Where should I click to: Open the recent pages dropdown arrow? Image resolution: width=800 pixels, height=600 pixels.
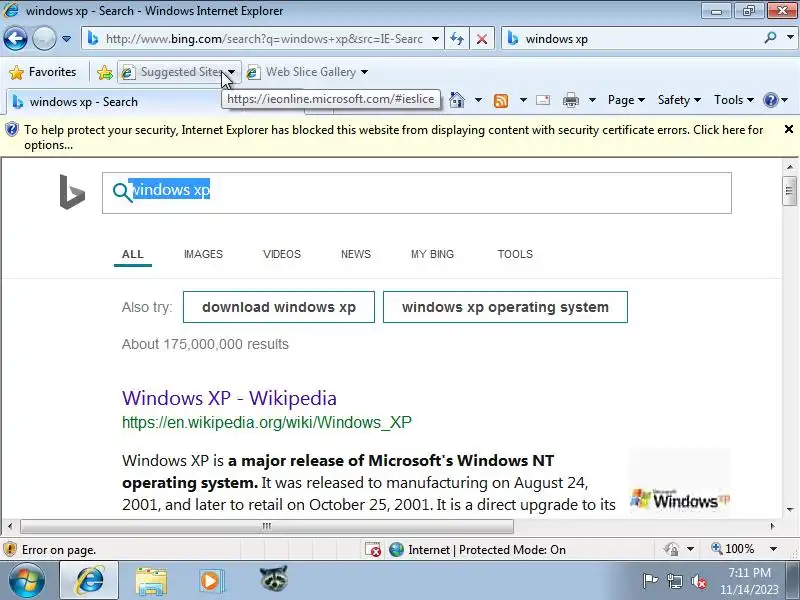click(66, 39)
